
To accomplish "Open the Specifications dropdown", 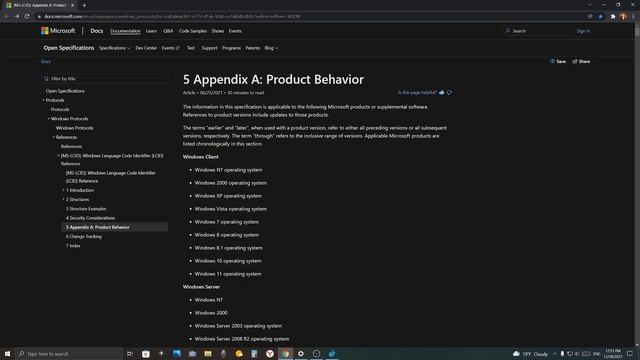I will pos(114,48).
